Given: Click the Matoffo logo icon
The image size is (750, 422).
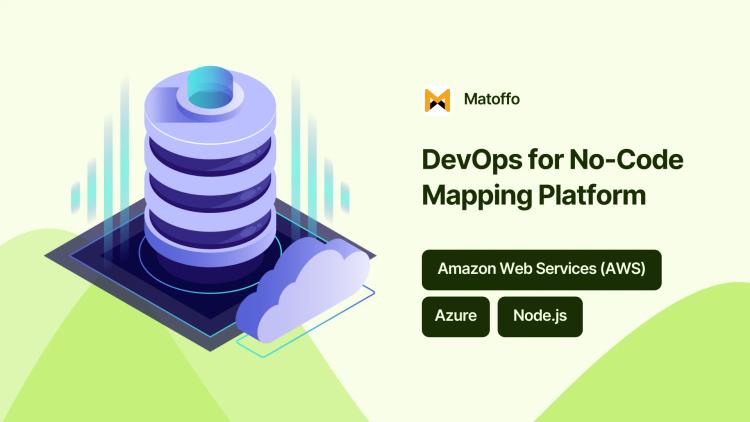Looking at the screenshot, I should pyautogui.click(x=437, y=100).
